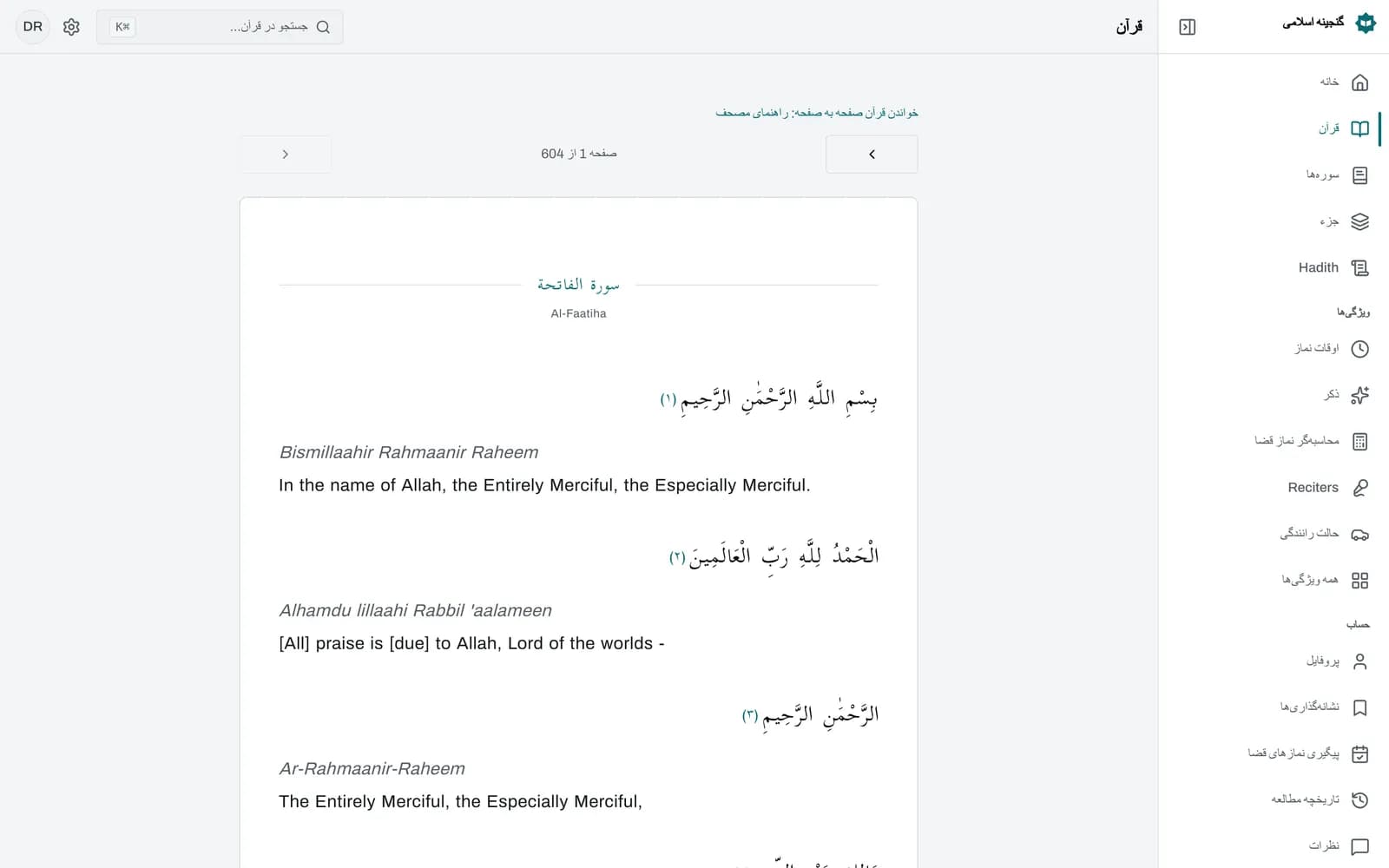Screen dimensions: 1389x868
Task: Open the all features grid icon
Action: [x=1359, y=581]
